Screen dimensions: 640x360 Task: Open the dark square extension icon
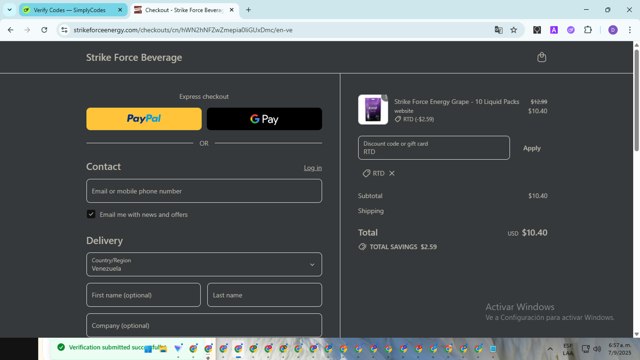[537, 30]
